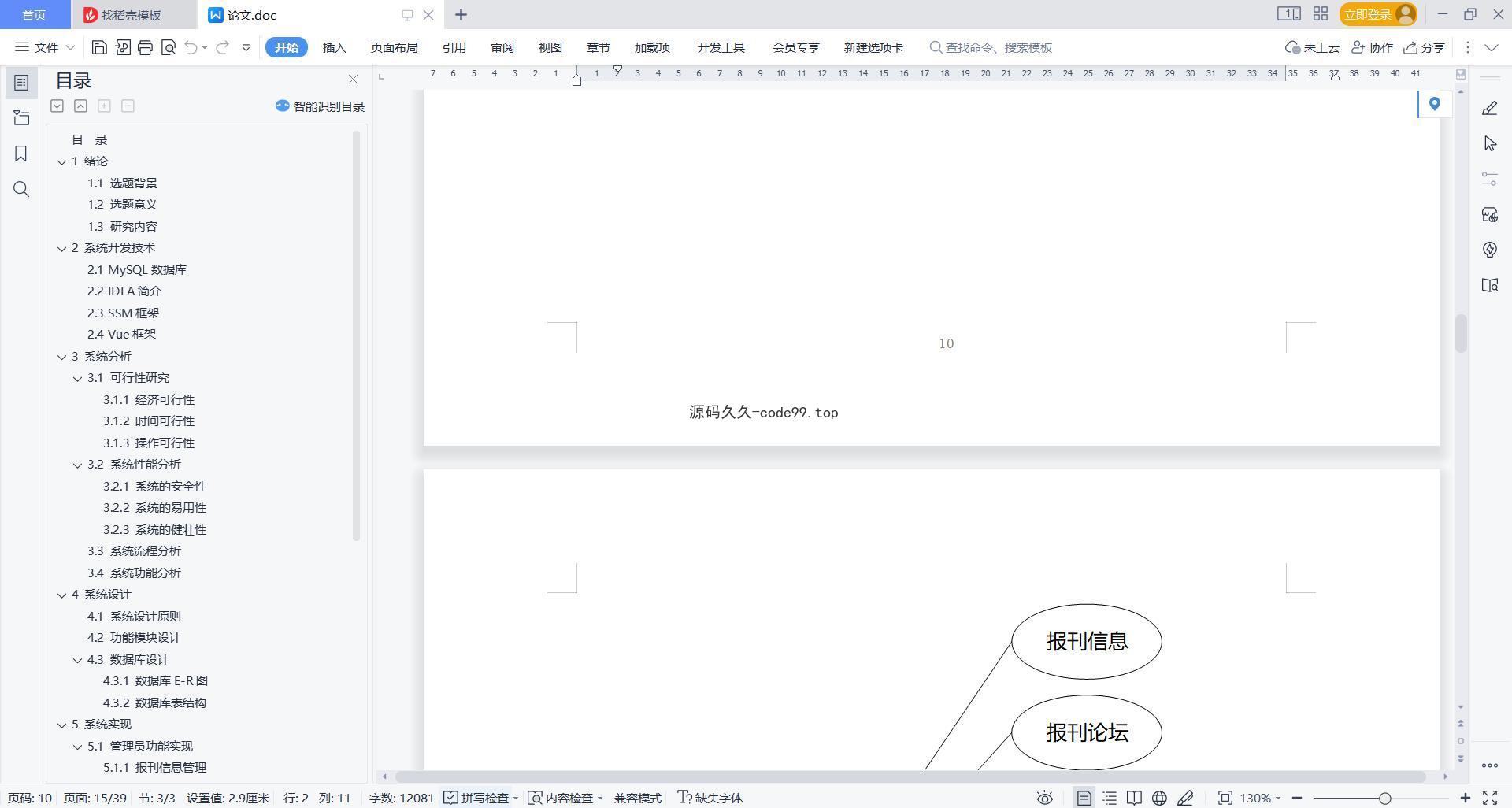Open the reading book icon on right bar
The height and width of the screenshot is (808, 1512).
[1489, 285]
